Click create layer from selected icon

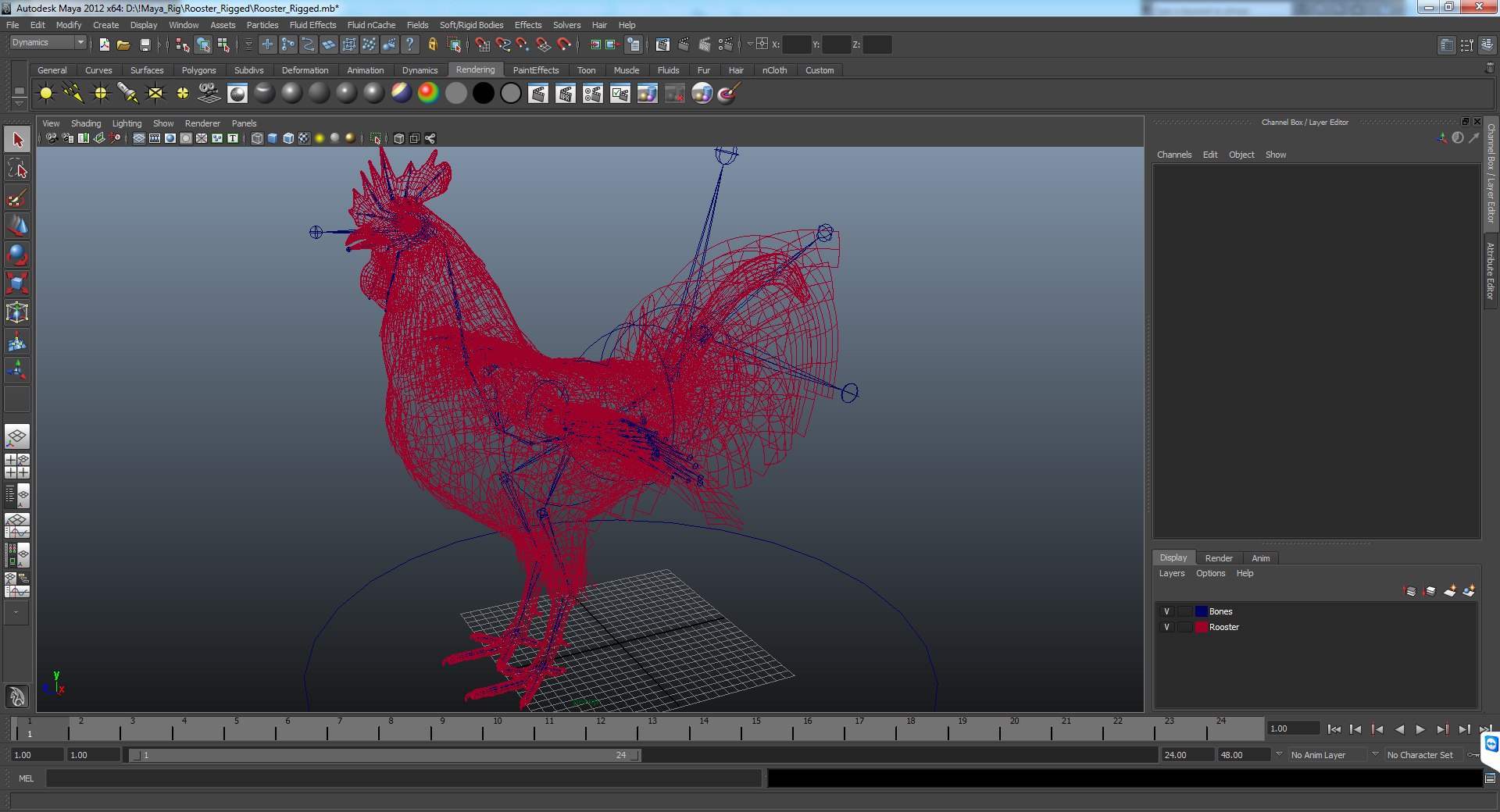pos(1469,591)
